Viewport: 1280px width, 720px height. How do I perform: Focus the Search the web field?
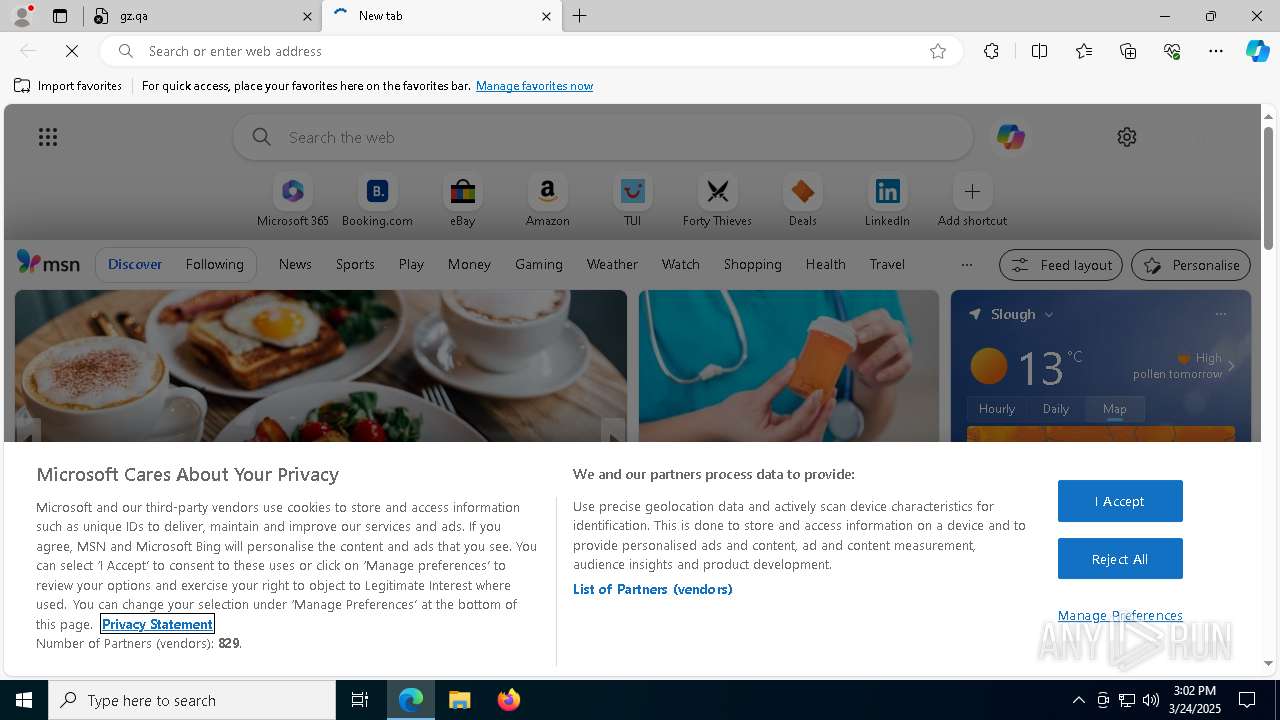(603, 137)
